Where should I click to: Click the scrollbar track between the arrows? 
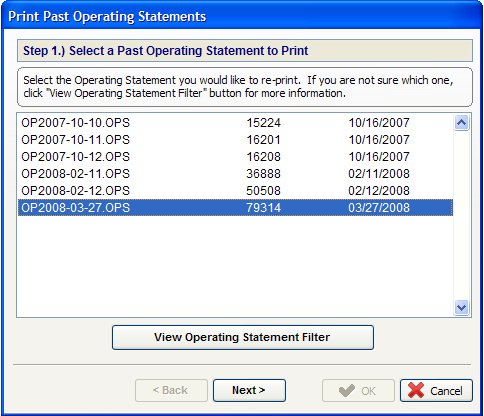[462, 215]
